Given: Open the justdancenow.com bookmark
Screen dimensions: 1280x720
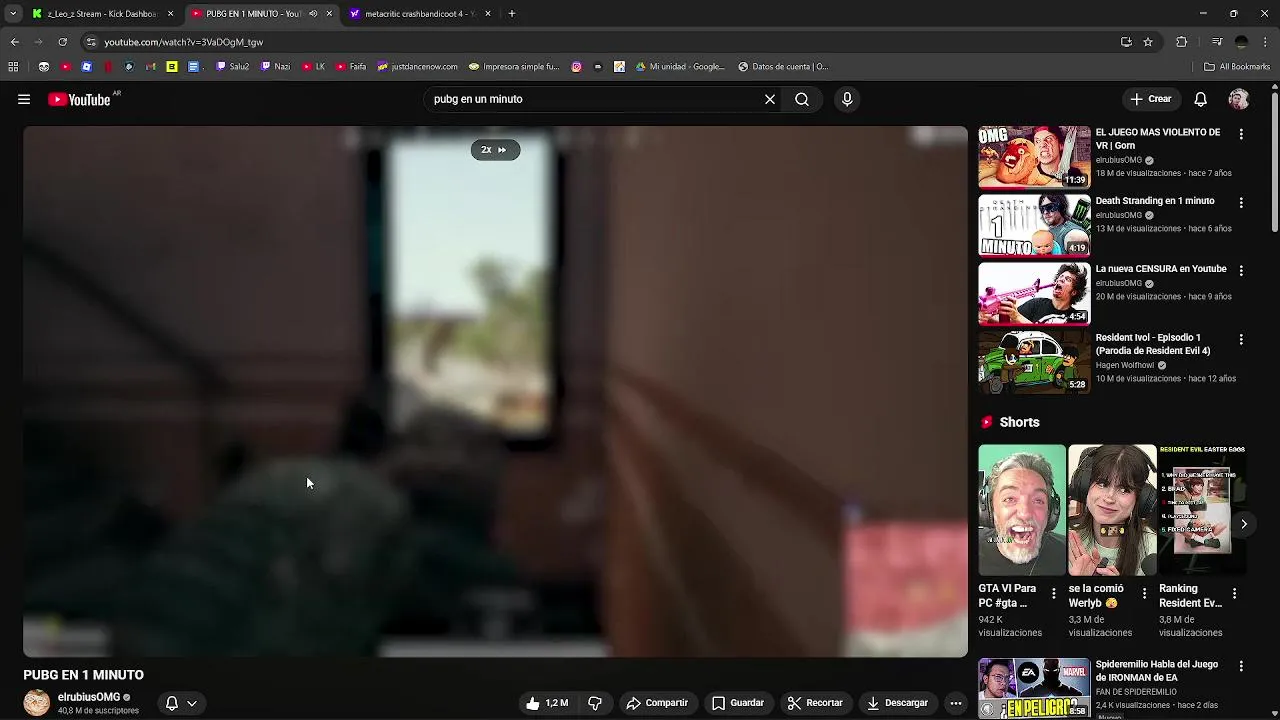Looking at the screenshot, I should [x=417, y=67].
